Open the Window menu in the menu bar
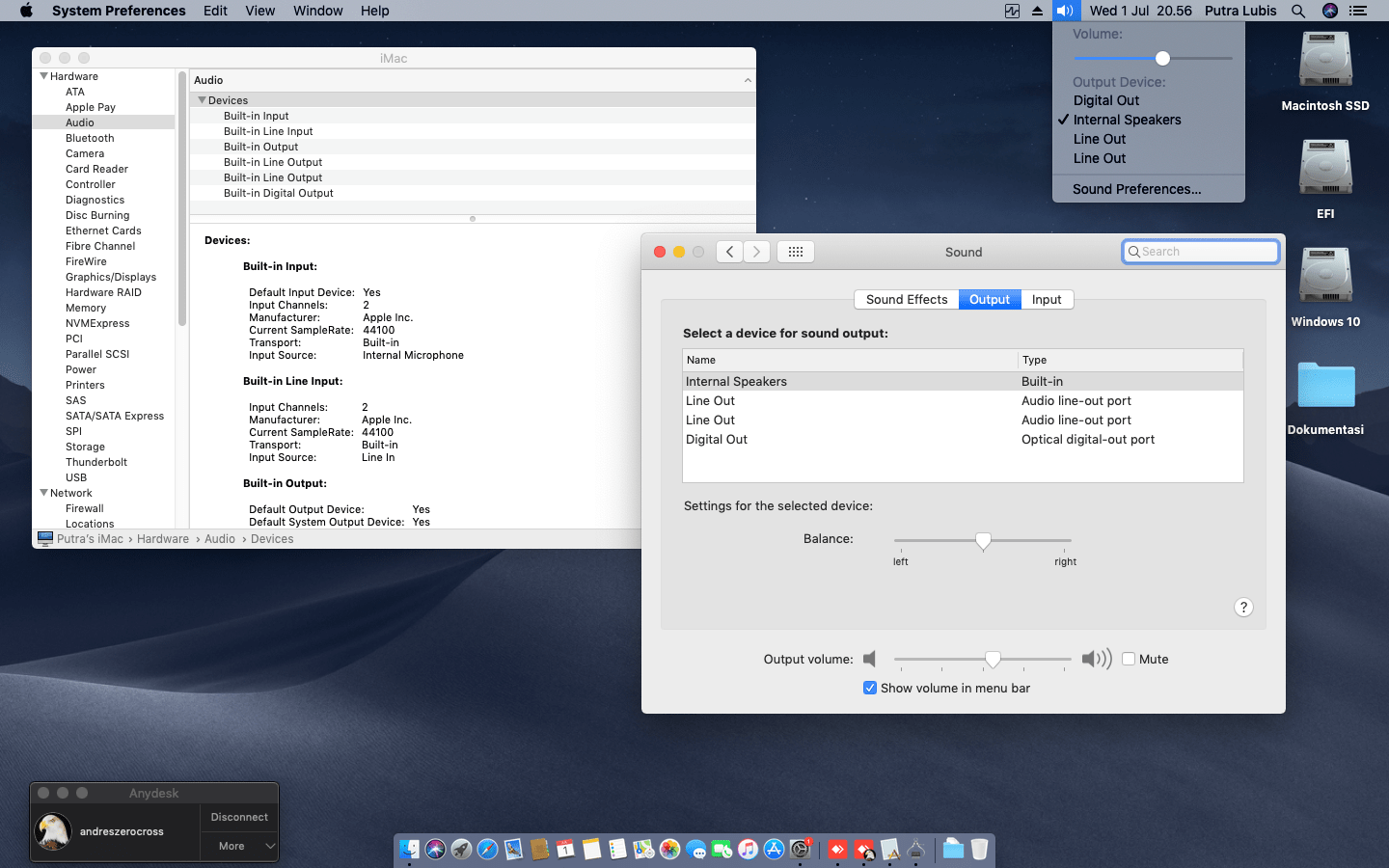The image size is (1389, 868). tap(317, 11)
